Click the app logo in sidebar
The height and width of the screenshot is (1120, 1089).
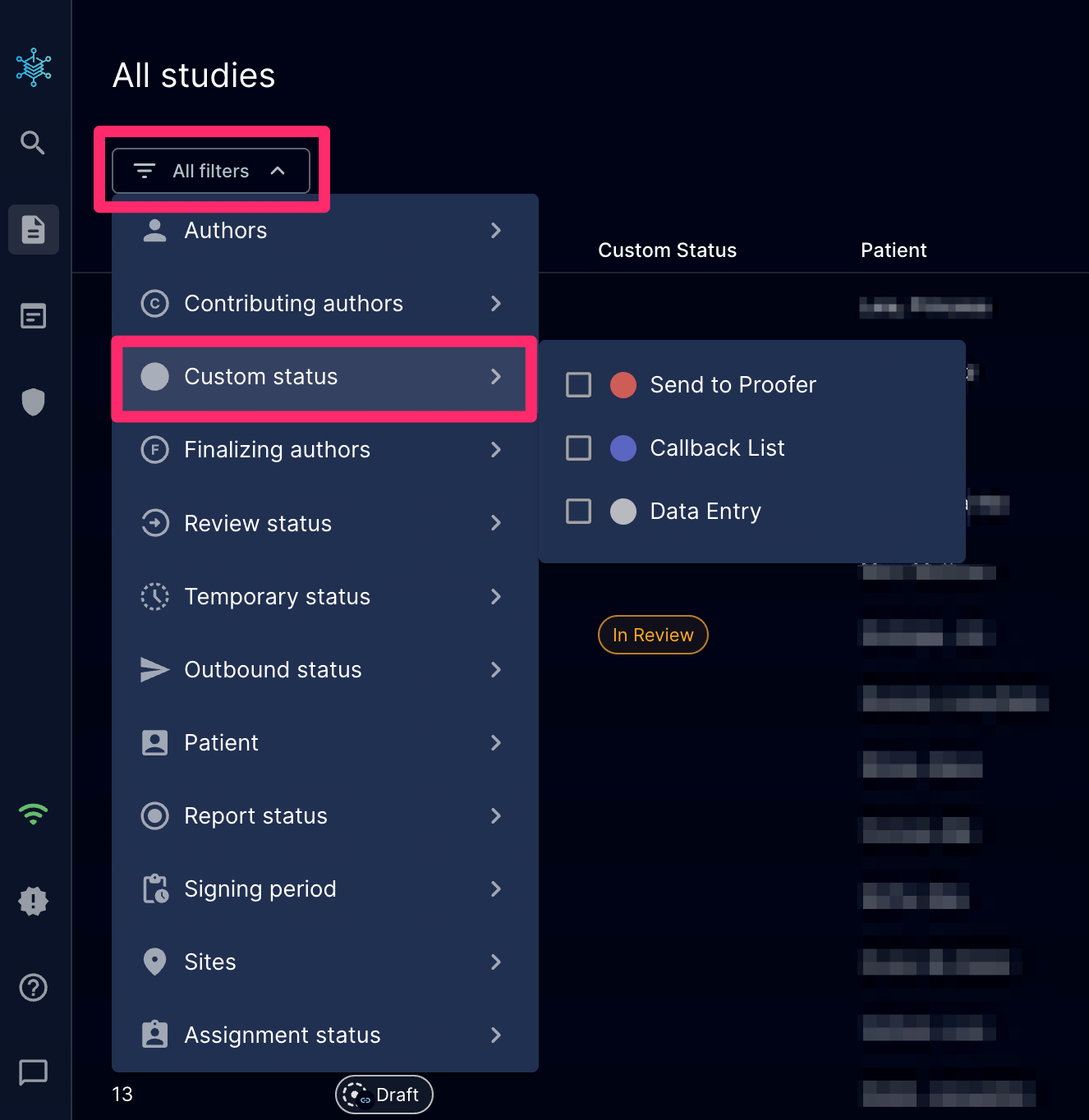(34, 67)
